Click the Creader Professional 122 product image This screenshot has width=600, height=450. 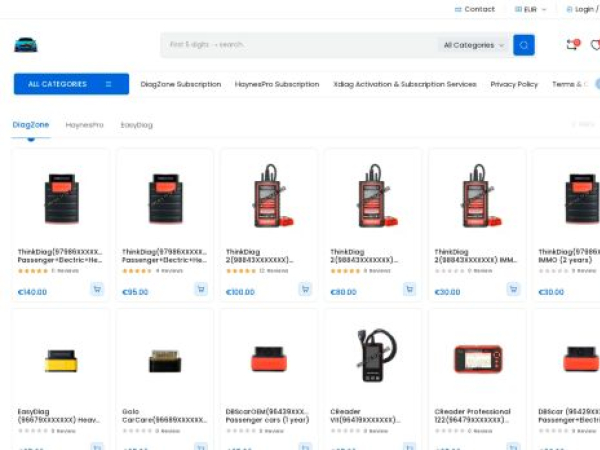coord(478,359)
